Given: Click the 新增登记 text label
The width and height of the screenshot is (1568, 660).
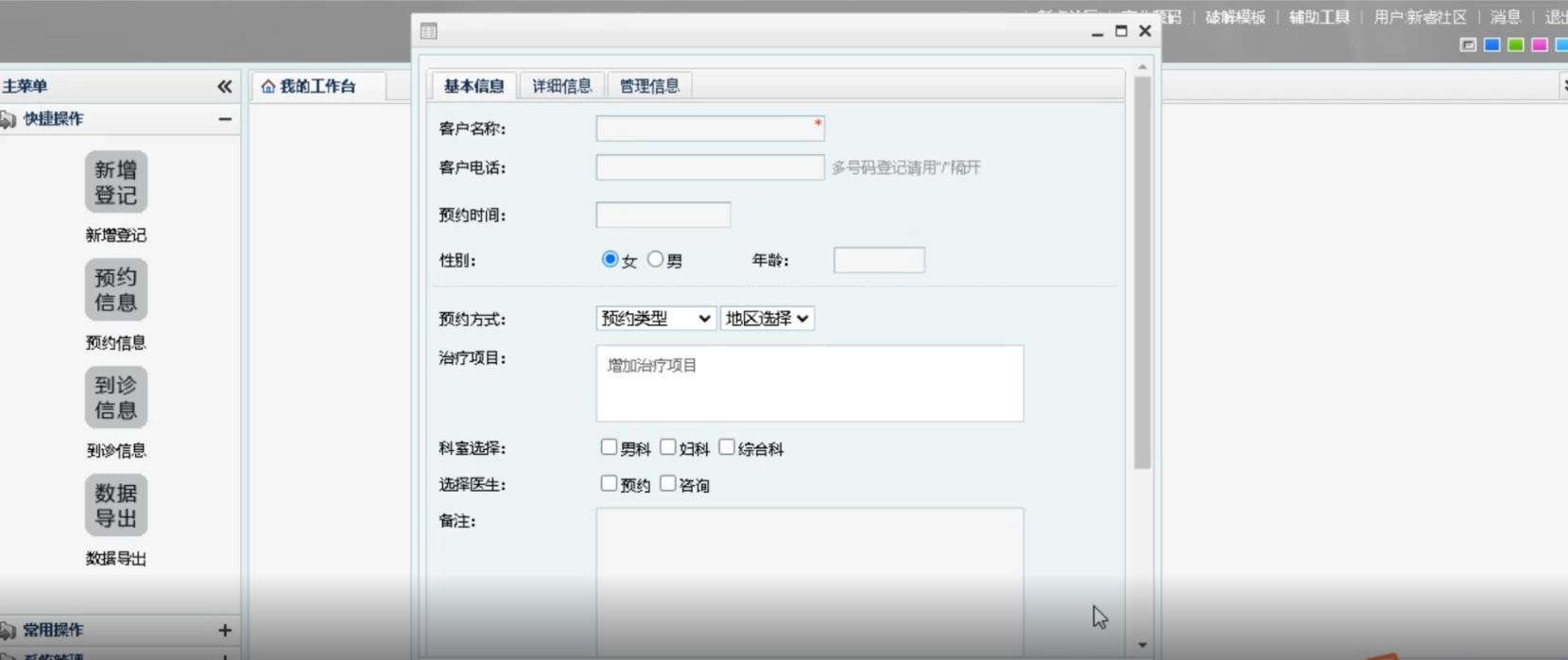Looking at the screenshot, I should pos(116,235).
